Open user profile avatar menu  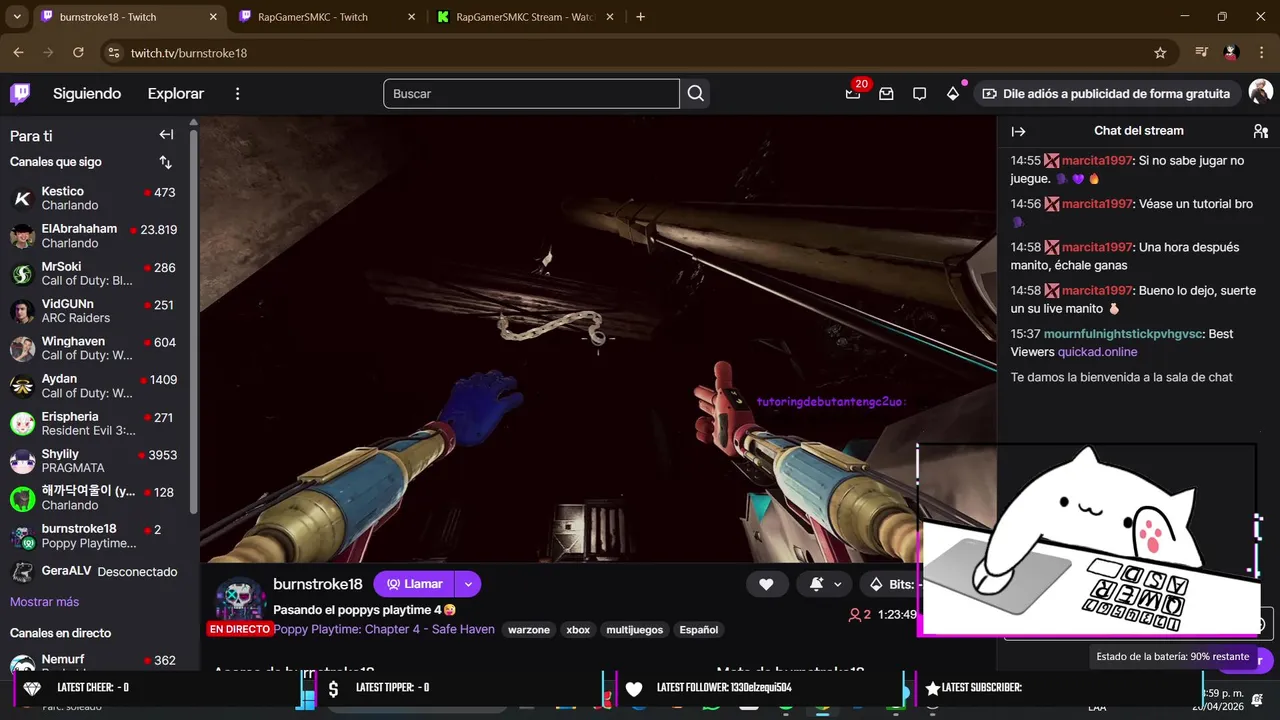(x=1260, y=93)
